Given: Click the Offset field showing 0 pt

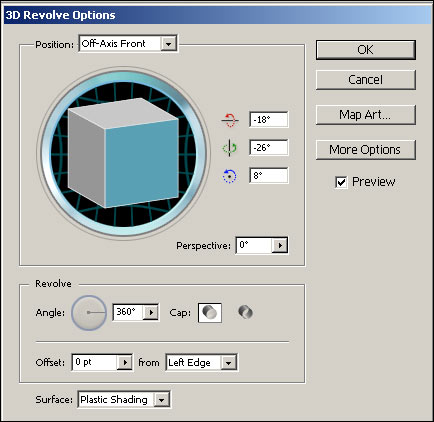Looking at the screenshot, I should point(95,362).
